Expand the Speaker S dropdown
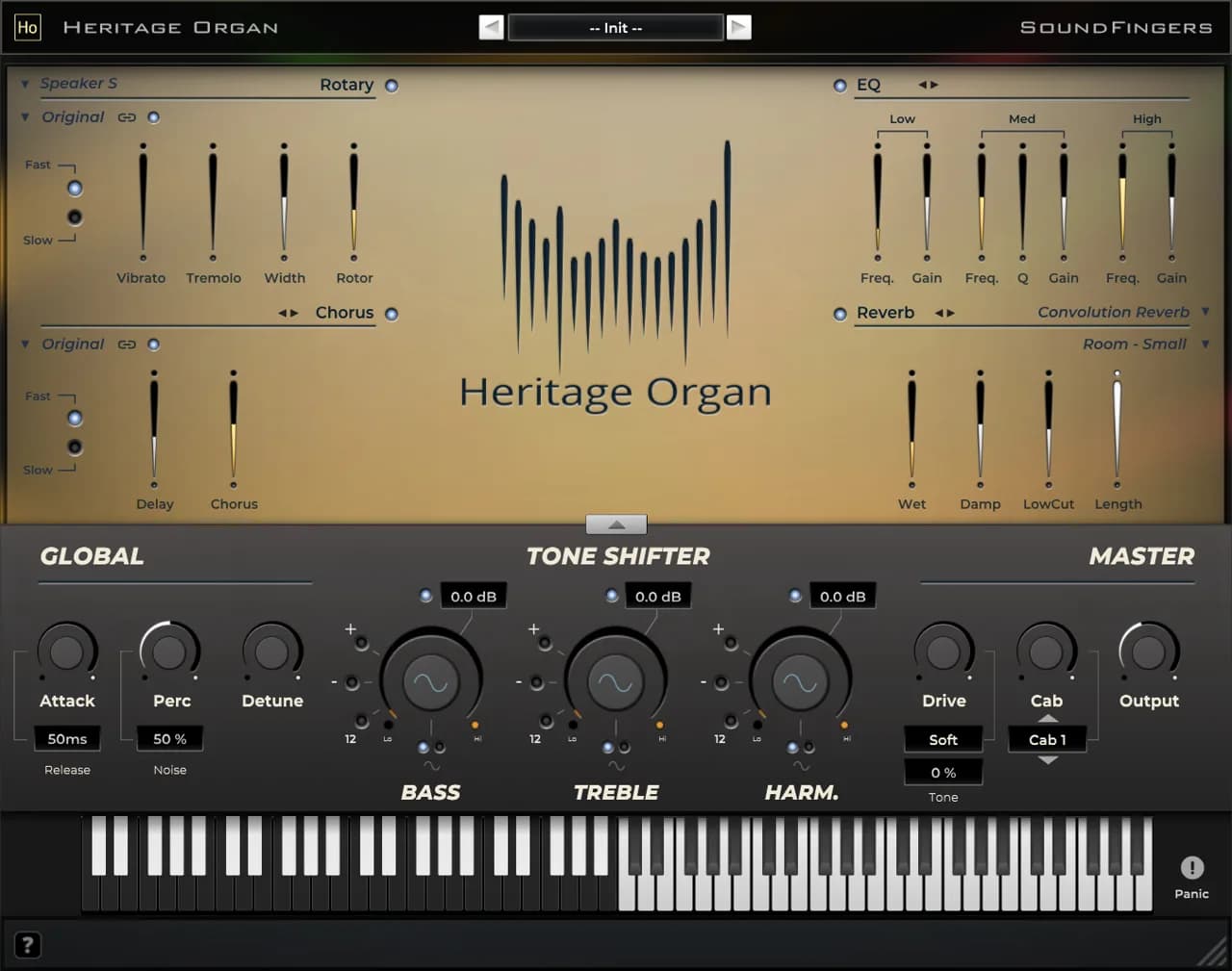The image size is (1232, 971). (x=25, y=85)
